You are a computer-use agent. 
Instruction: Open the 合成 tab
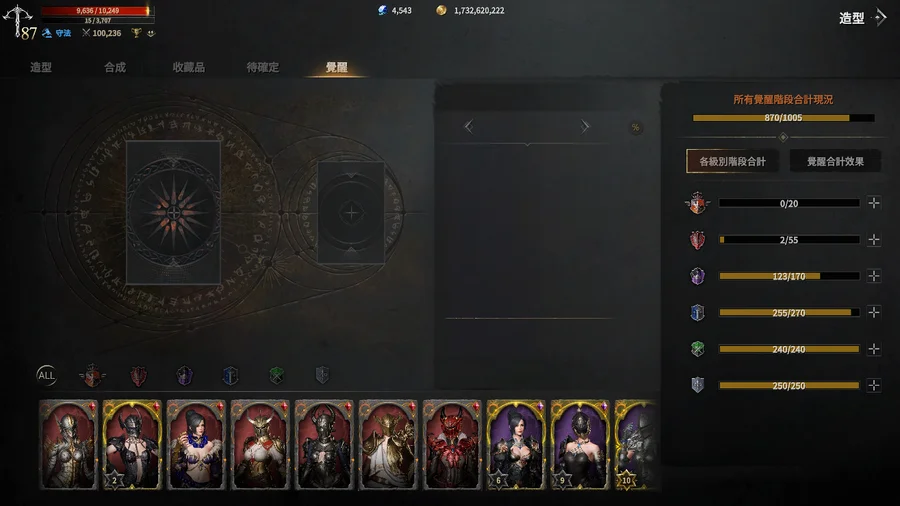pyautogui.click(x=115, y=67)
